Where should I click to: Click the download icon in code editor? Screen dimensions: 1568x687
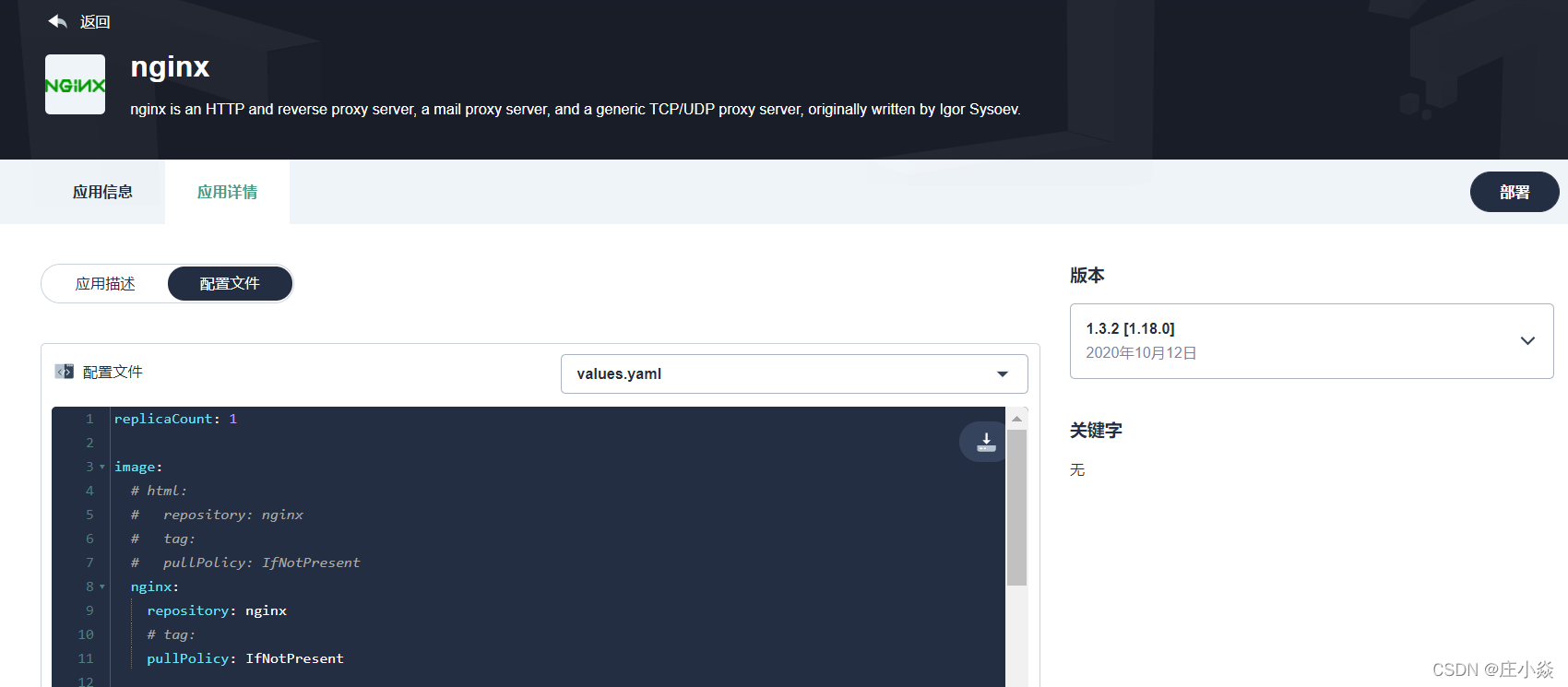coord(986,442)
